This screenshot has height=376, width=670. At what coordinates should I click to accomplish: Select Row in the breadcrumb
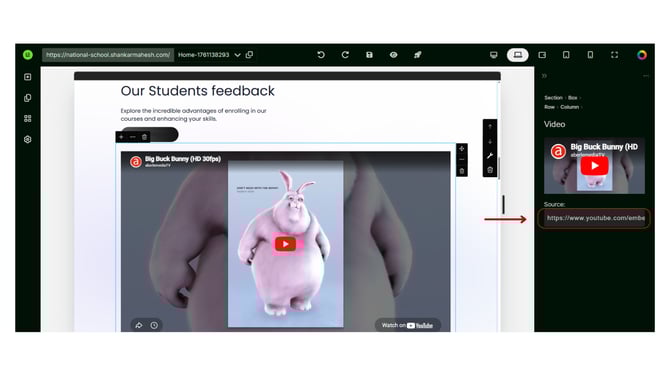click(550, 107)
